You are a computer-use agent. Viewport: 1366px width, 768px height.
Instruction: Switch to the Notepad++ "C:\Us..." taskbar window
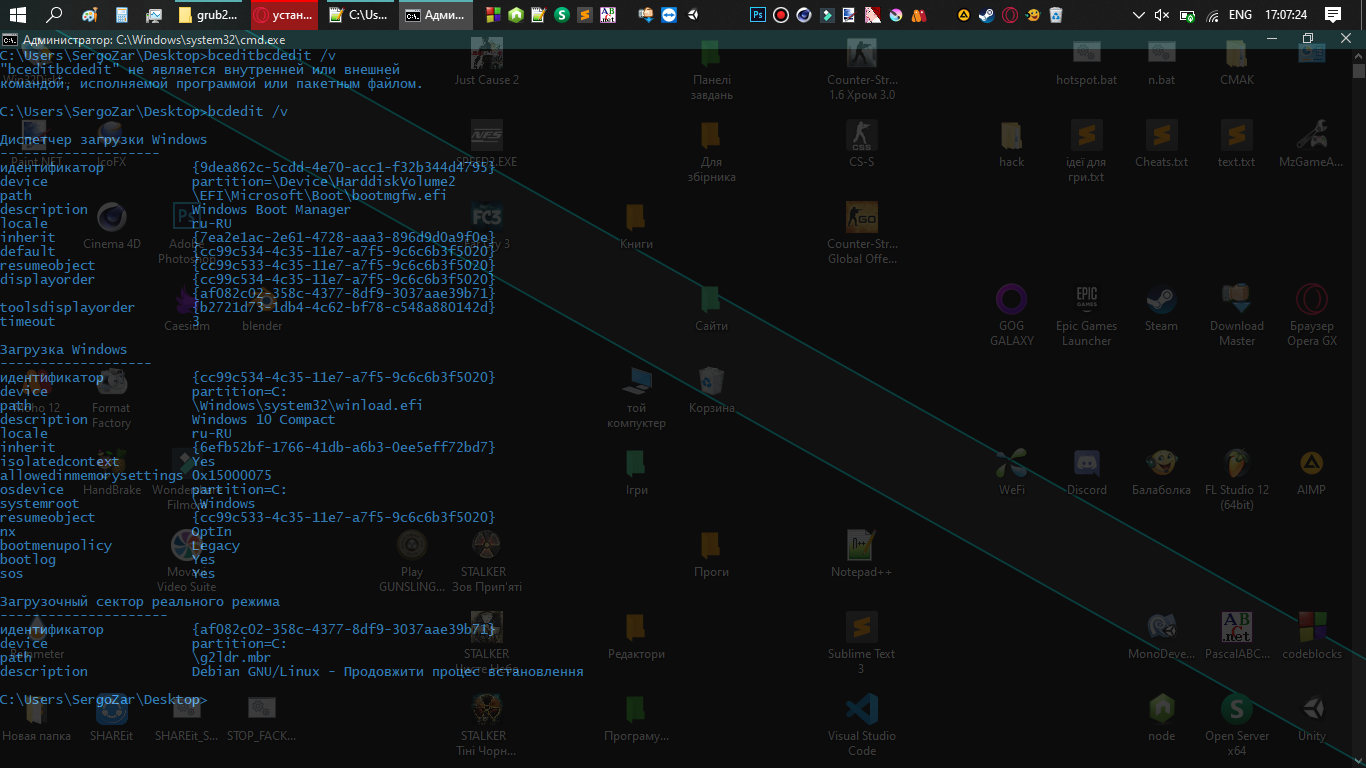(x=359, y=15)
